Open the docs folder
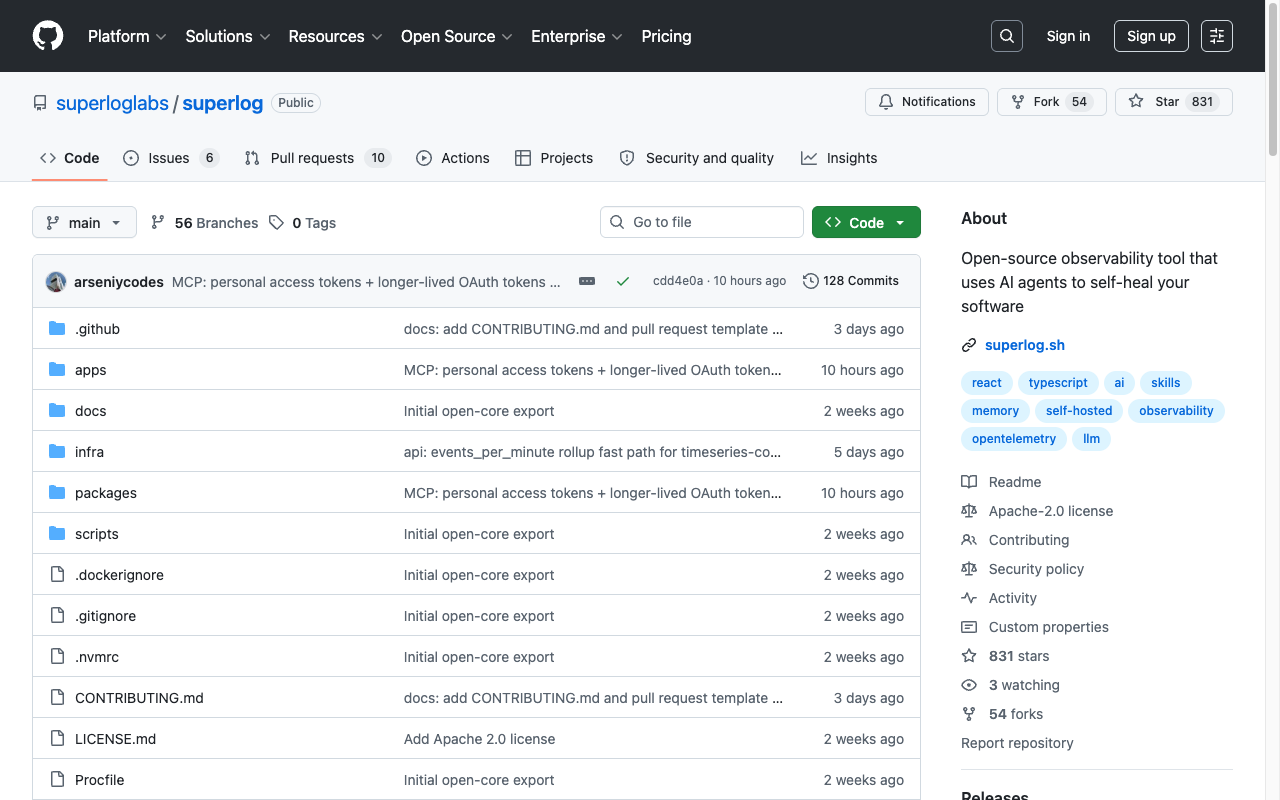1280x800 pixels. pos(90,411)
